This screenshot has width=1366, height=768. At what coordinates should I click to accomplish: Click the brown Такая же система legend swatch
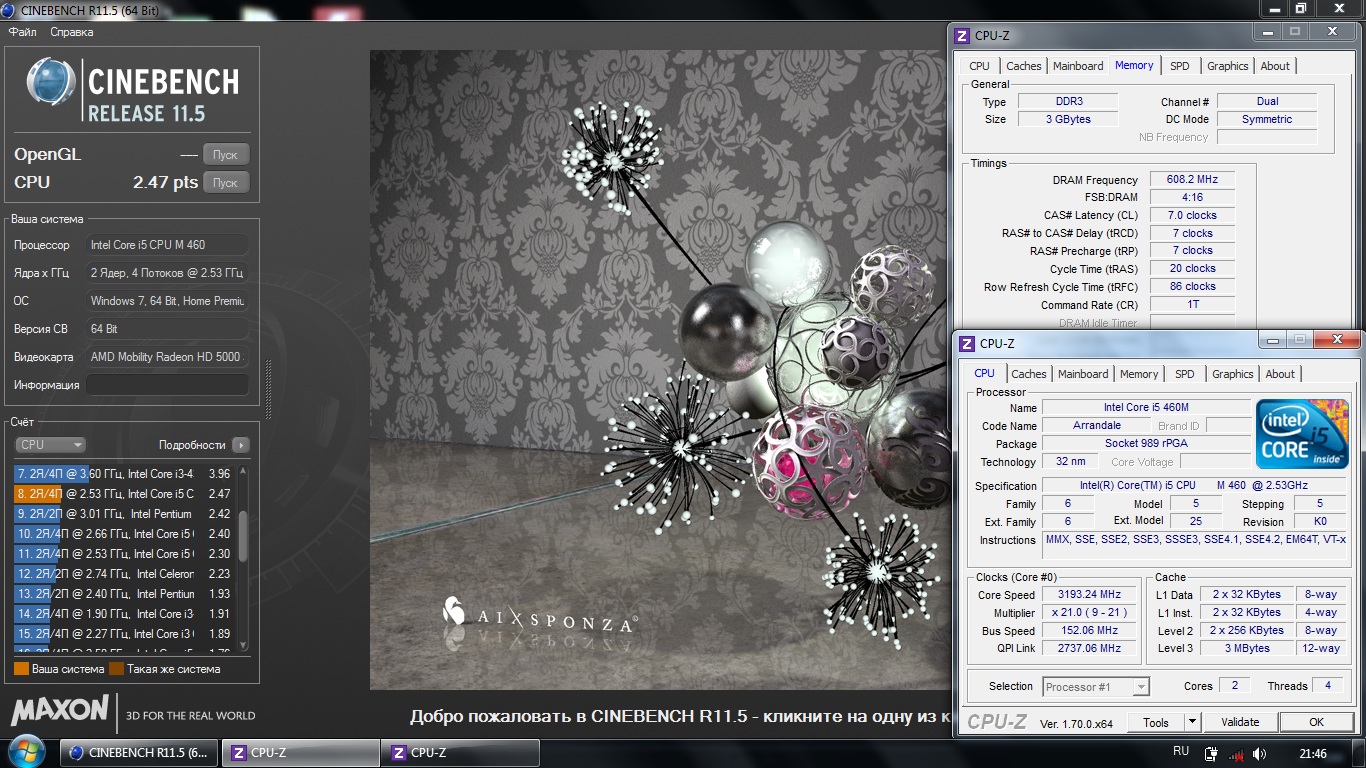(116, 669)
